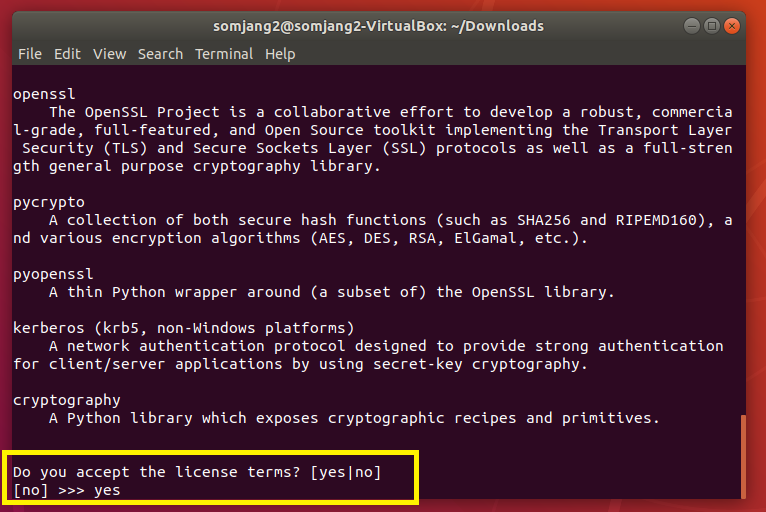Maximize the terminal window

click(712, 26)
